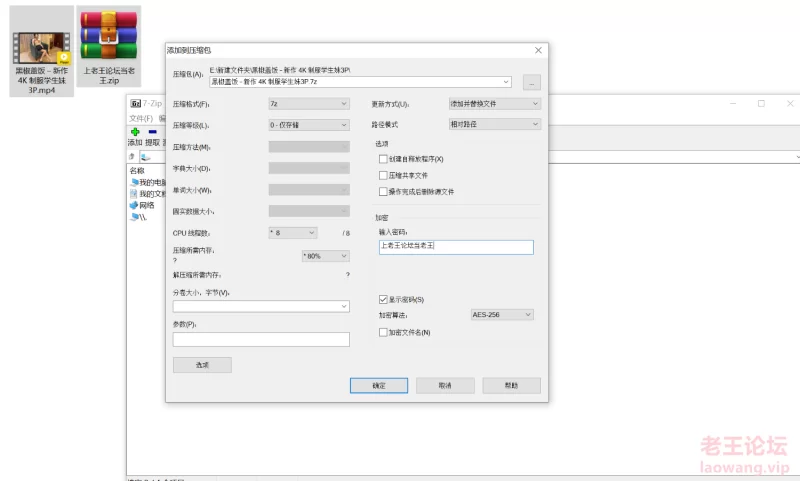Open the 压缩格式 dropdown showing 7z
This screenshot has height=481, width=800.
tap(309, 104)
